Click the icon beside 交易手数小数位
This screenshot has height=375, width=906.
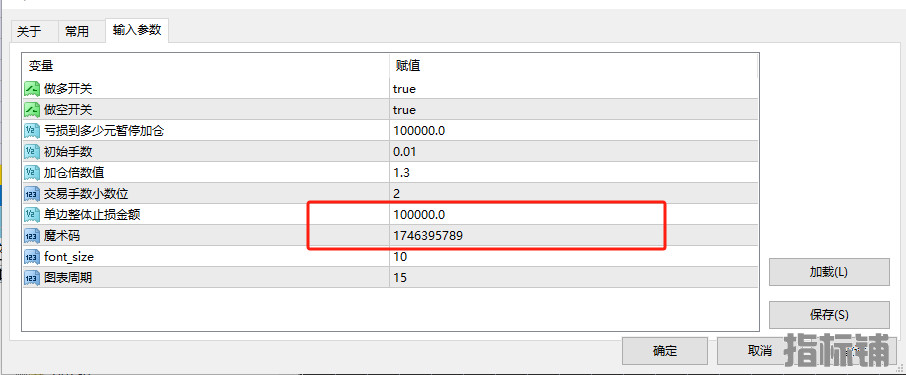[x=31, y=194]
